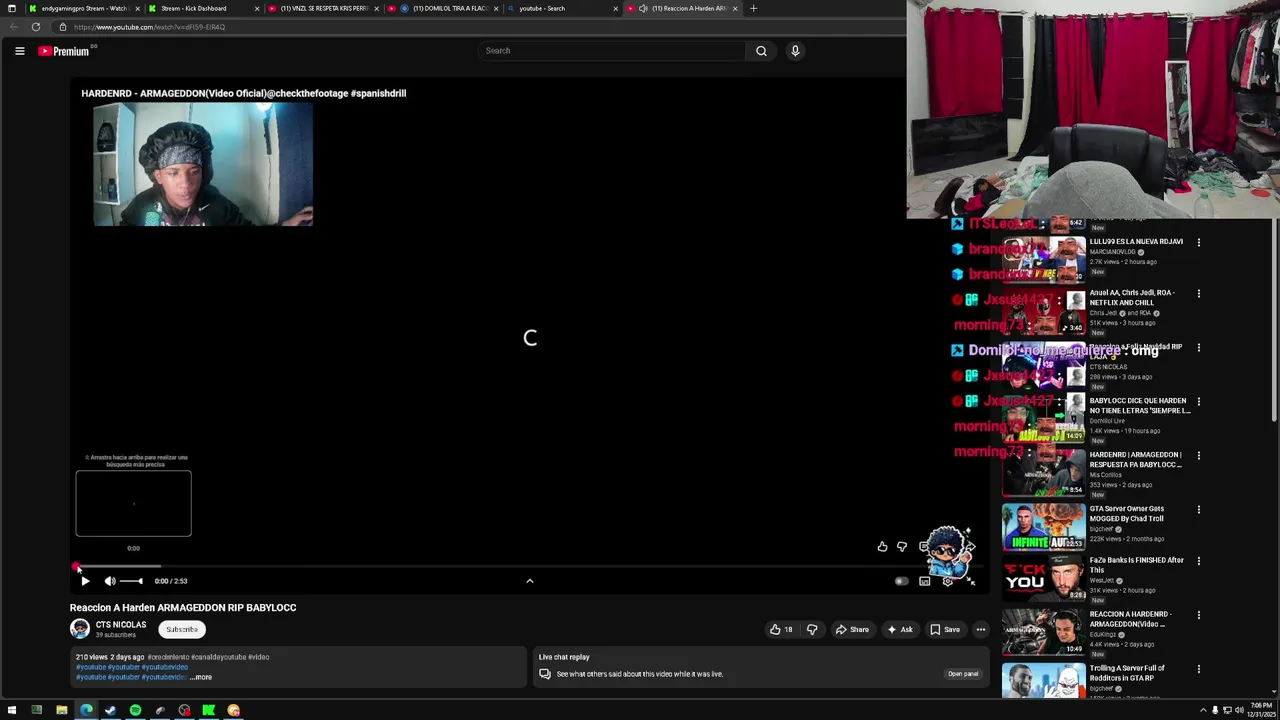
Task: Dislike via player overlay thumbs-down
Action: tap(902, 547)
